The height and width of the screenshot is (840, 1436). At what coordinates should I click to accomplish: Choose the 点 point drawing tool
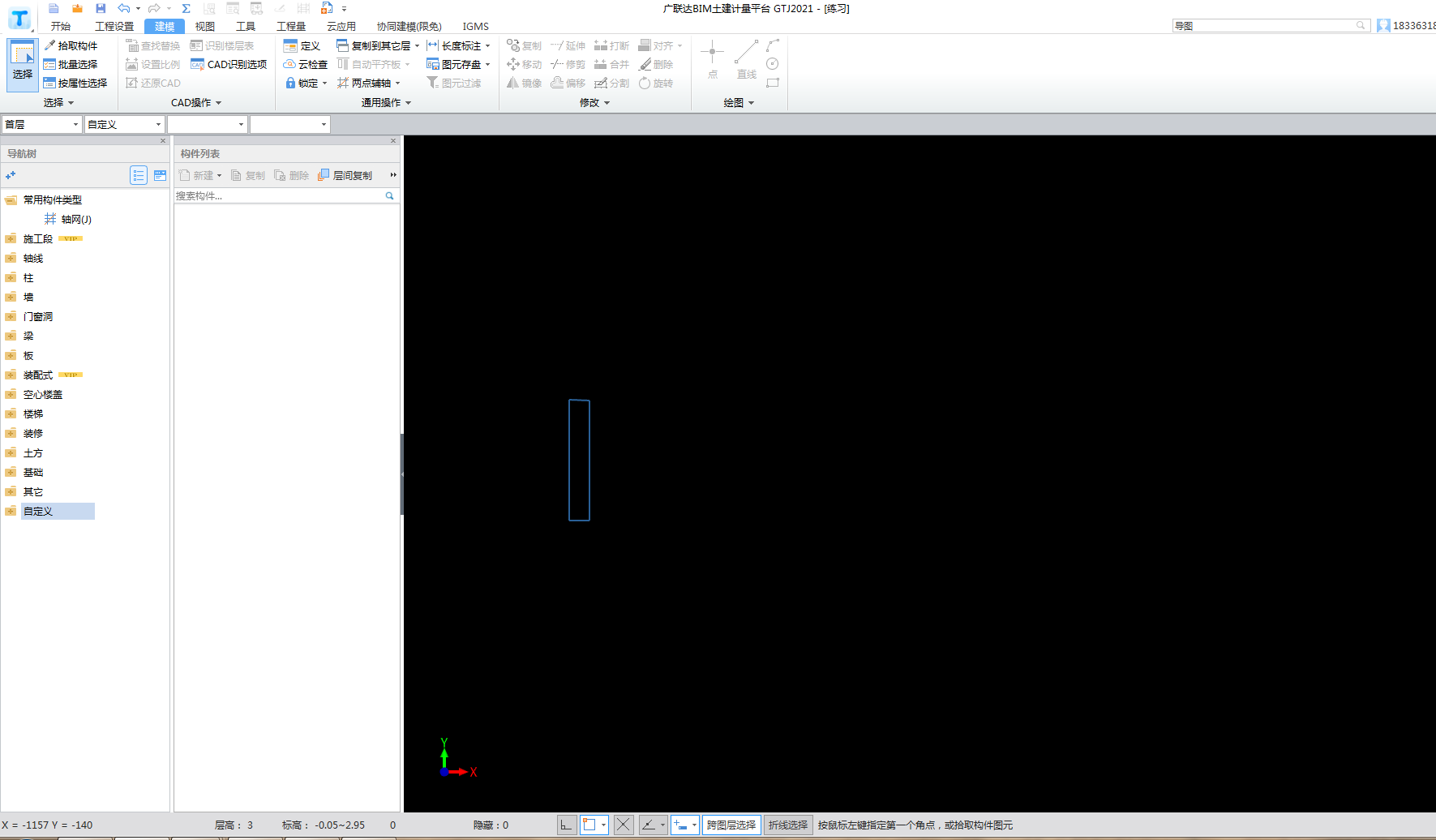(x=712, y=60)
